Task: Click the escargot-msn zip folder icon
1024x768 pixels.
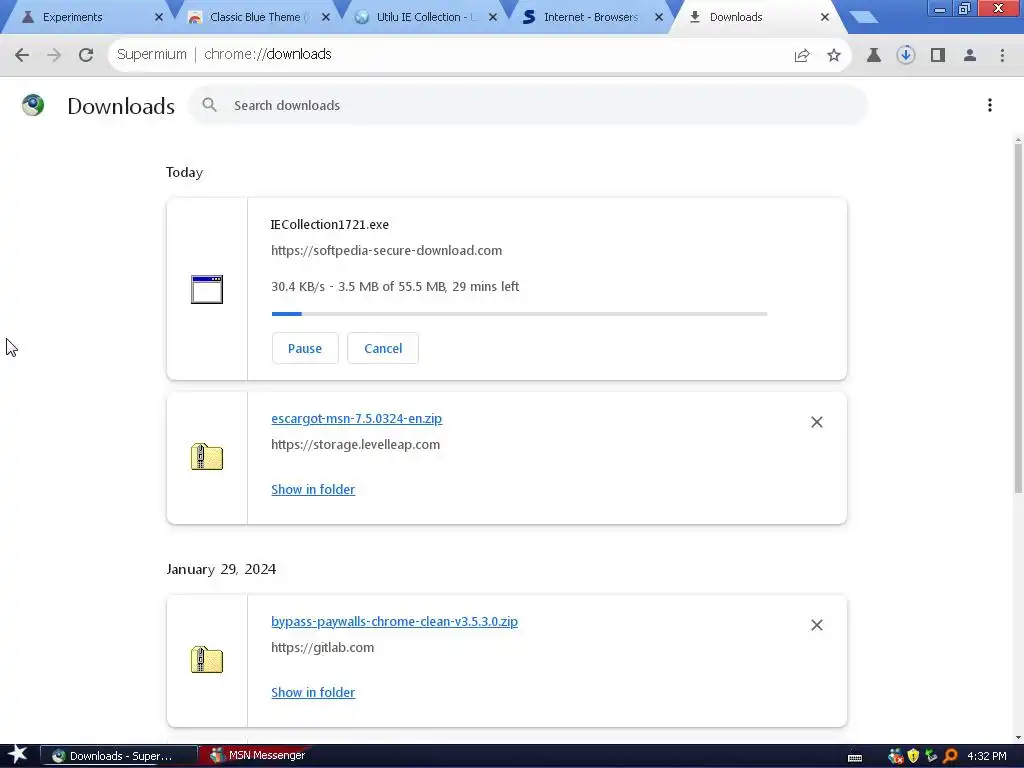Action: coord(207,456)
